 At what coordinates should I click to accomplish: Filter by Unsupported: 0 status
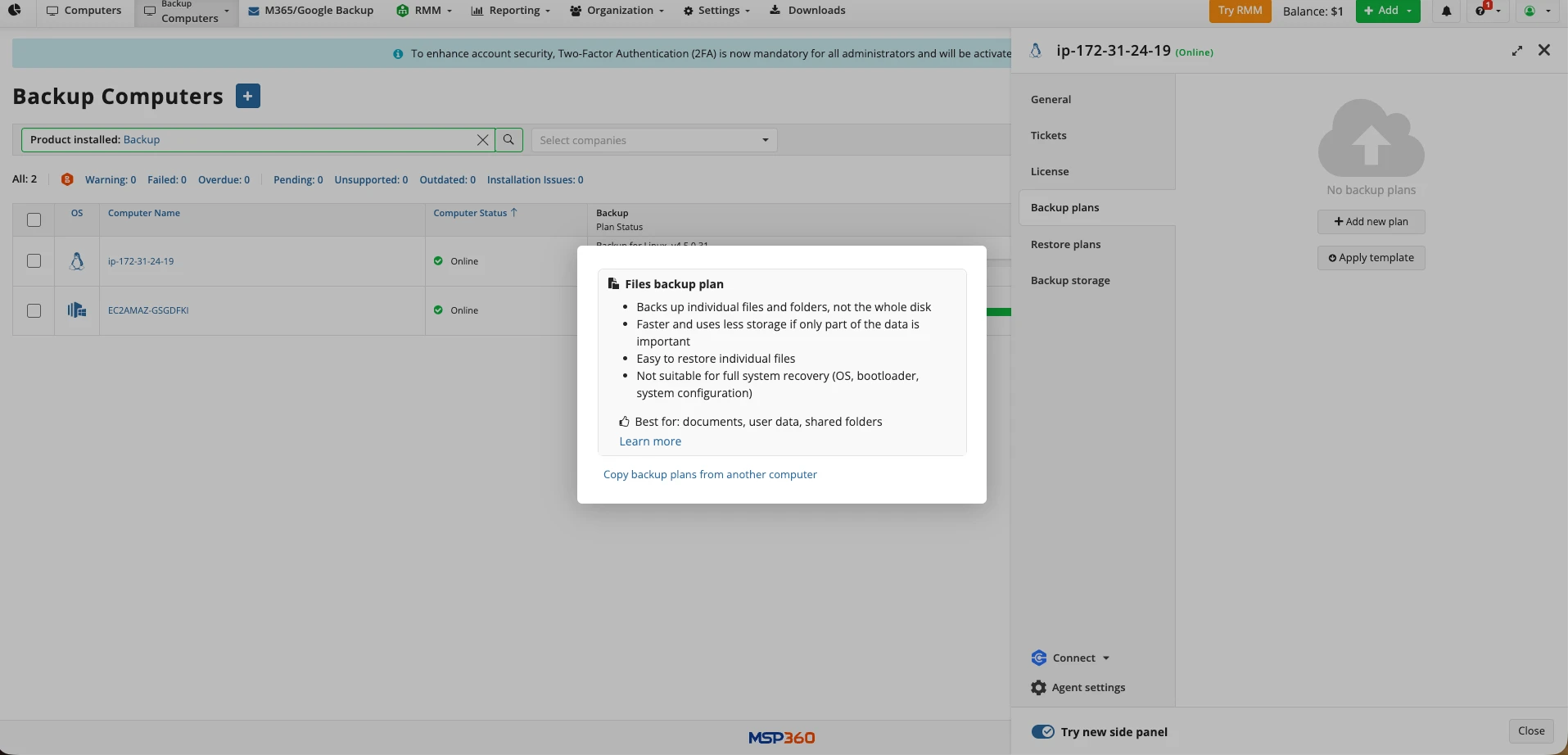371,180
